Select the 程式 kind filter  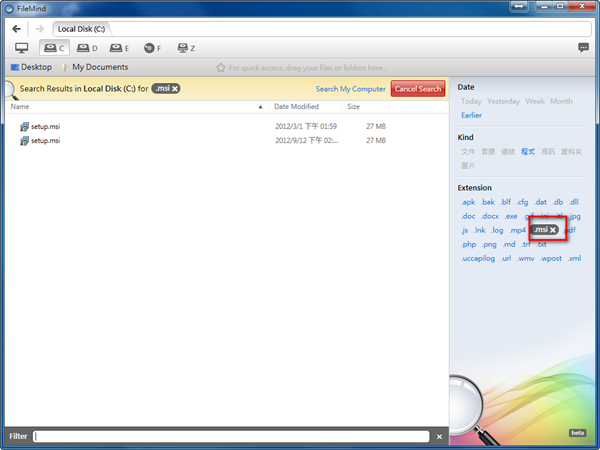528,152
